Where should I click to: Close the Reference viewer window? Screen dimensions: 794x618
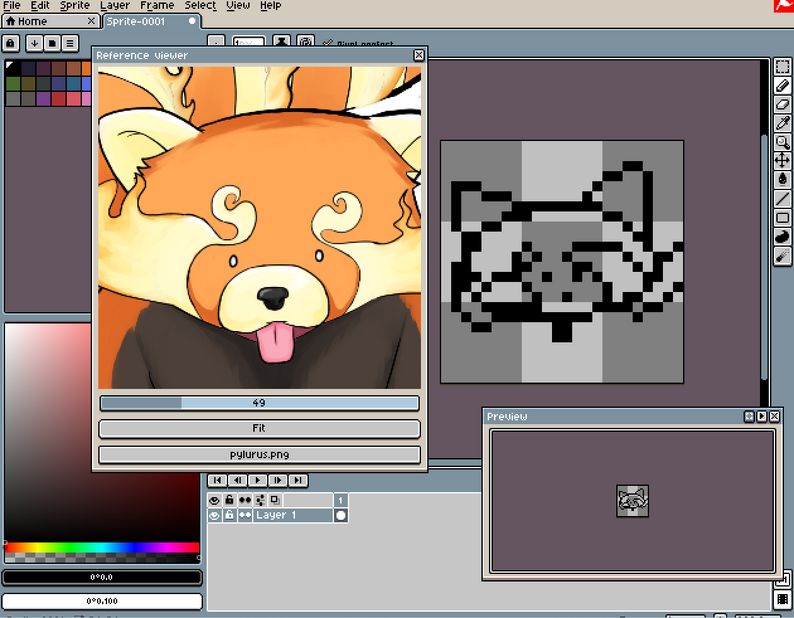pyautogui.click(x=419, y=55)
